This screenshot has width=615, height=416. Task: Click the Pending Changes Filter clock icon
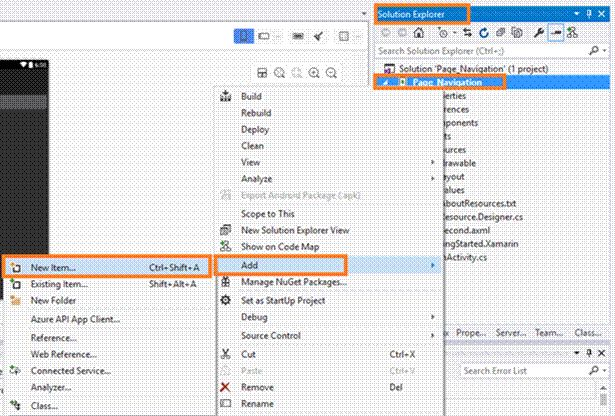click(443, 33)
